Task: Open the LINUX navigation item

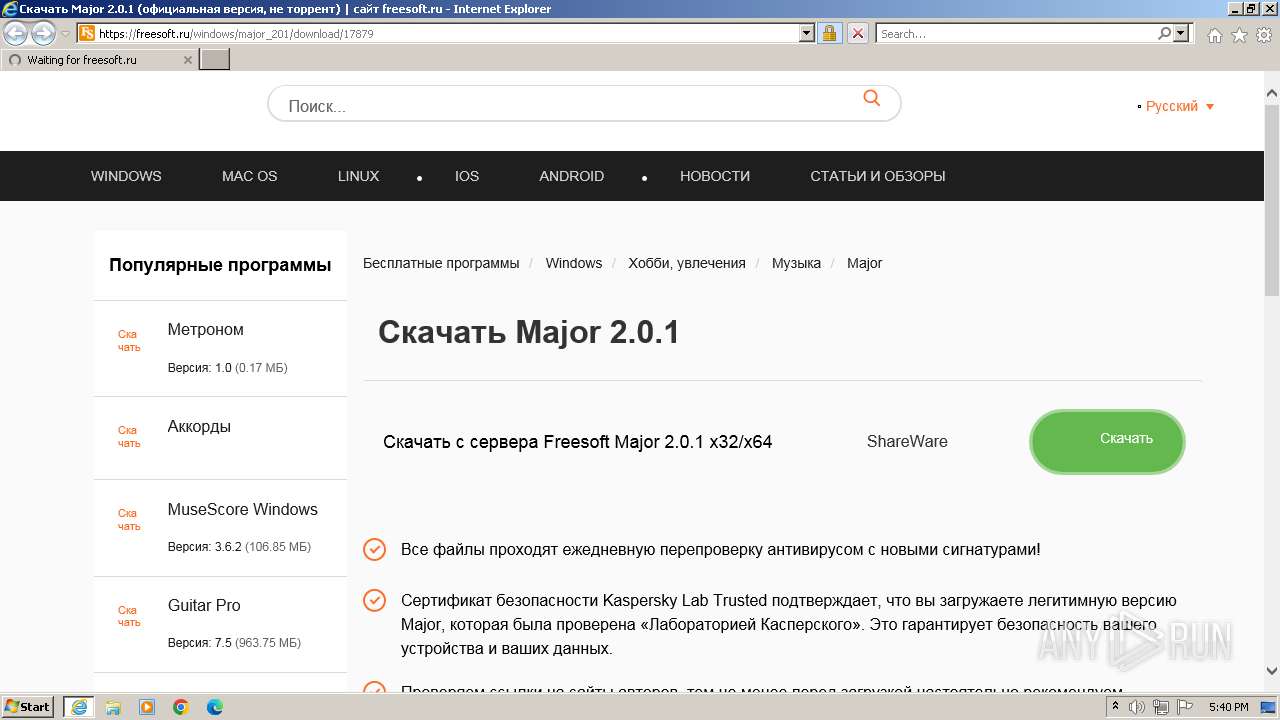Action: [359, 176]
